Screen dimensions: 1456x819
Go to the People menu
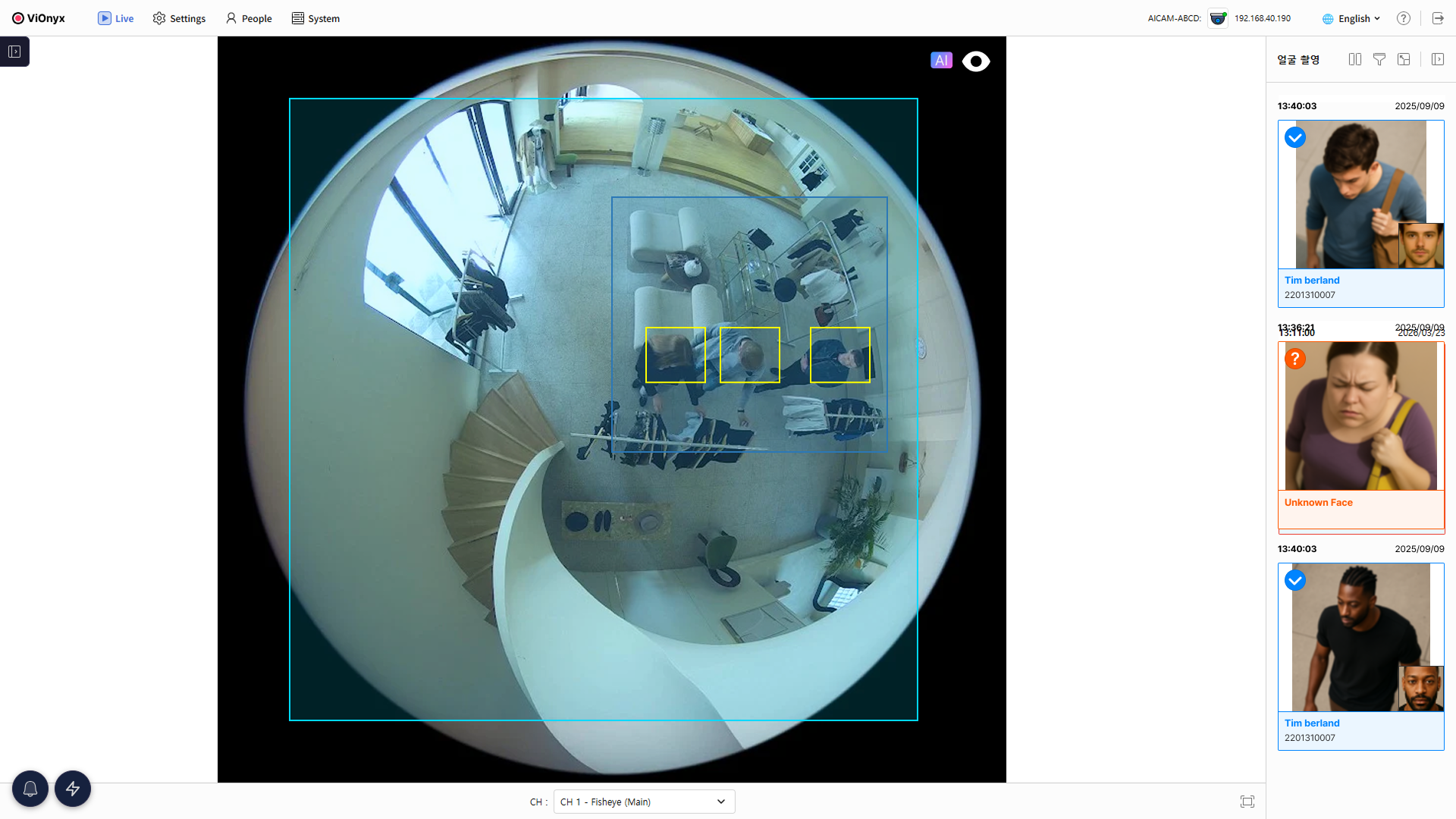(249, 18)
